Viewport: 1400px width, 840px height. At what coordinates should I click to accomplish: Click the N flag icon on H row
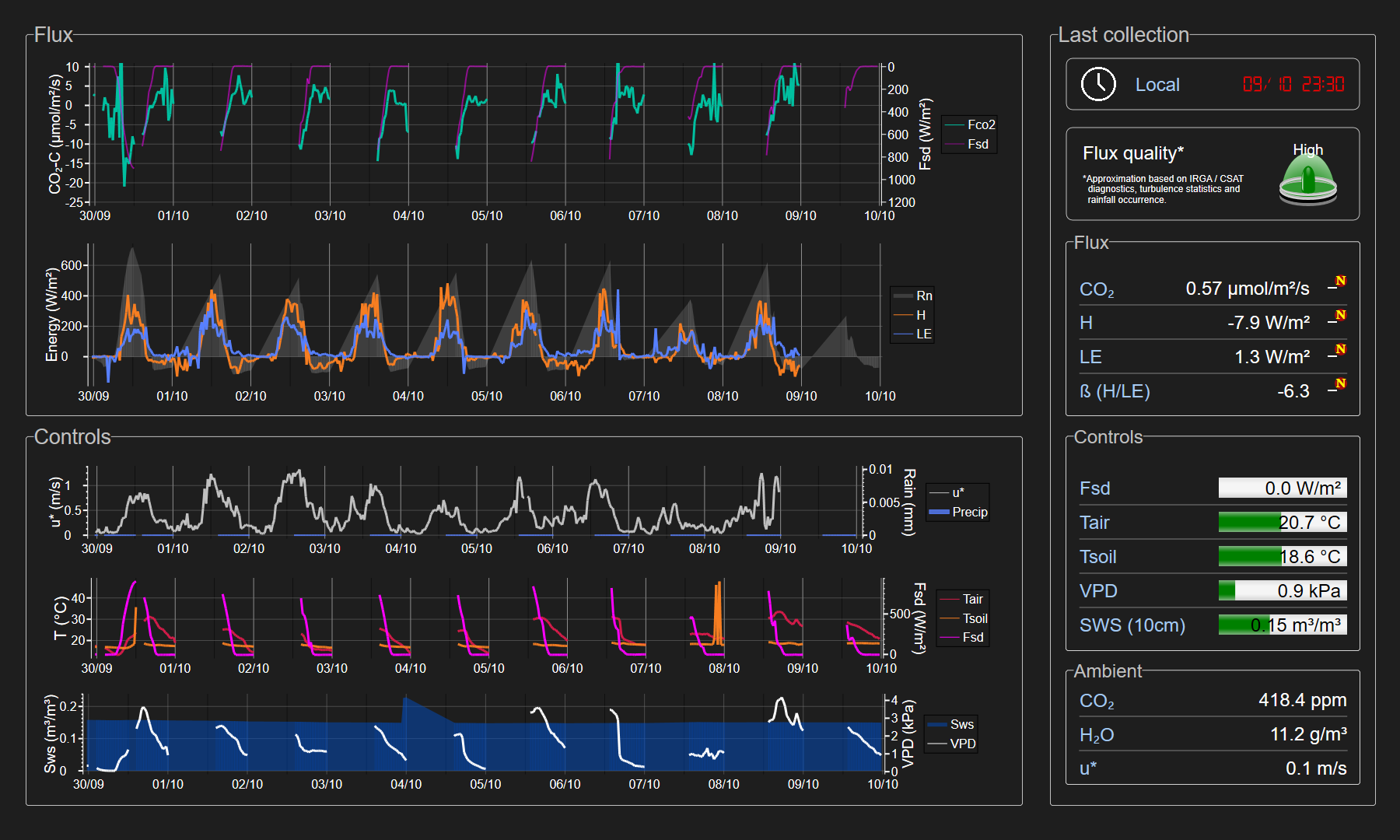[x=1339, y=317]
